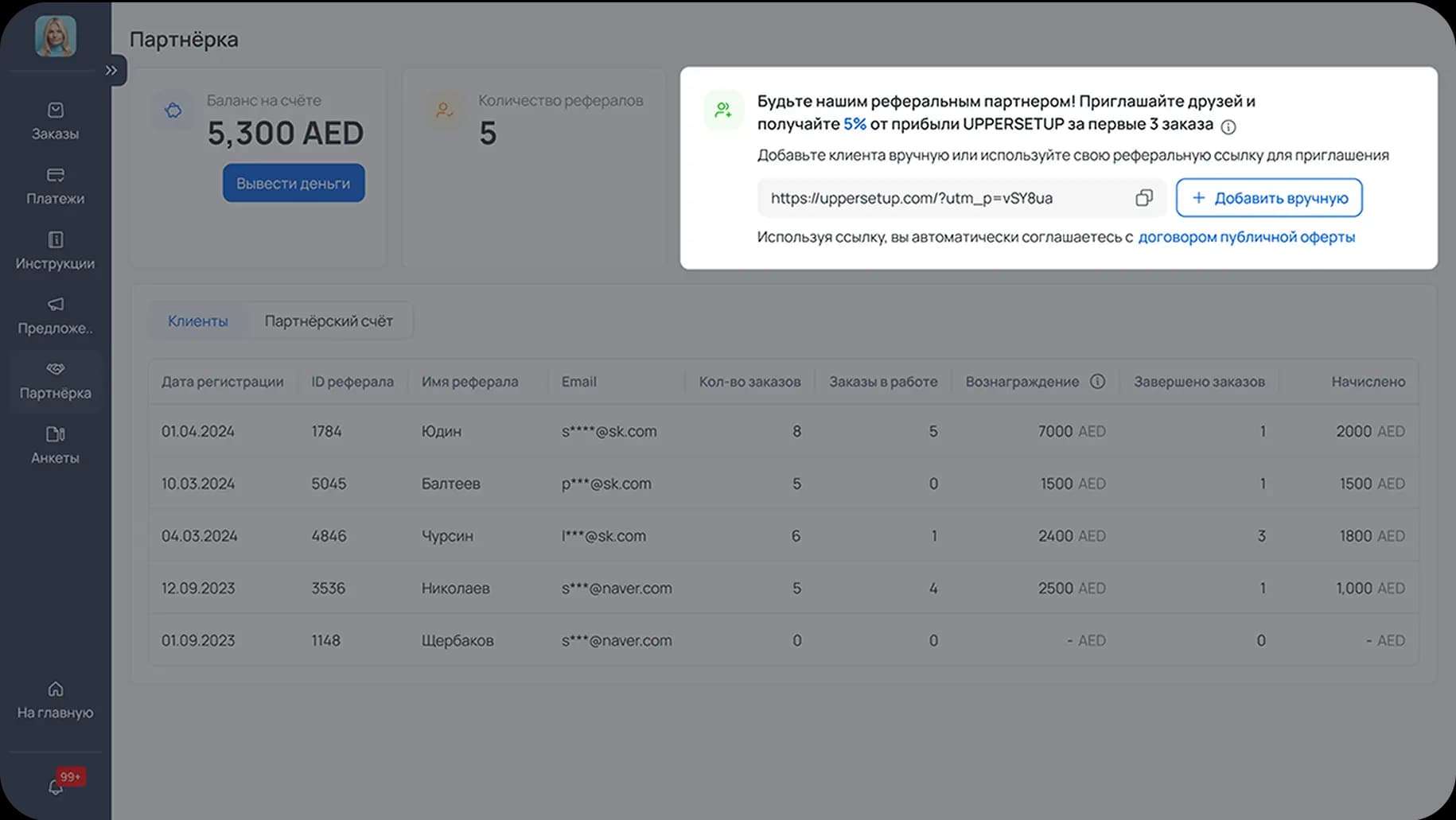Switch to the Клиенты tab
The width and height of the screenshot is (1456, 820).
click(x=197, y=321)
